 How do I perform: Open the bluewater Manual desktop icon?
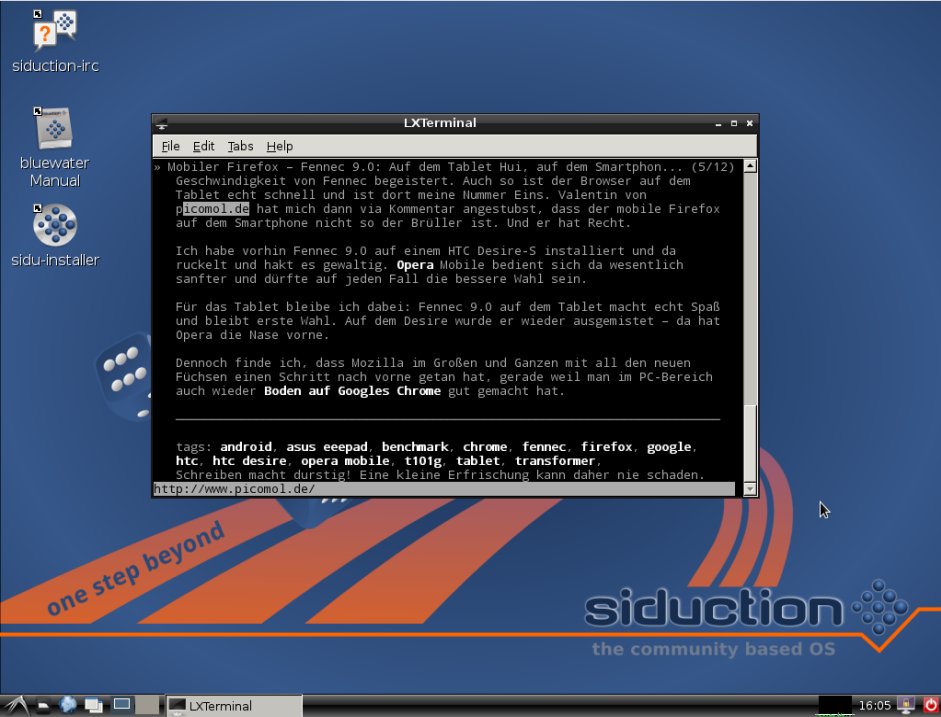pyautogui.click(x=55, y=147)
